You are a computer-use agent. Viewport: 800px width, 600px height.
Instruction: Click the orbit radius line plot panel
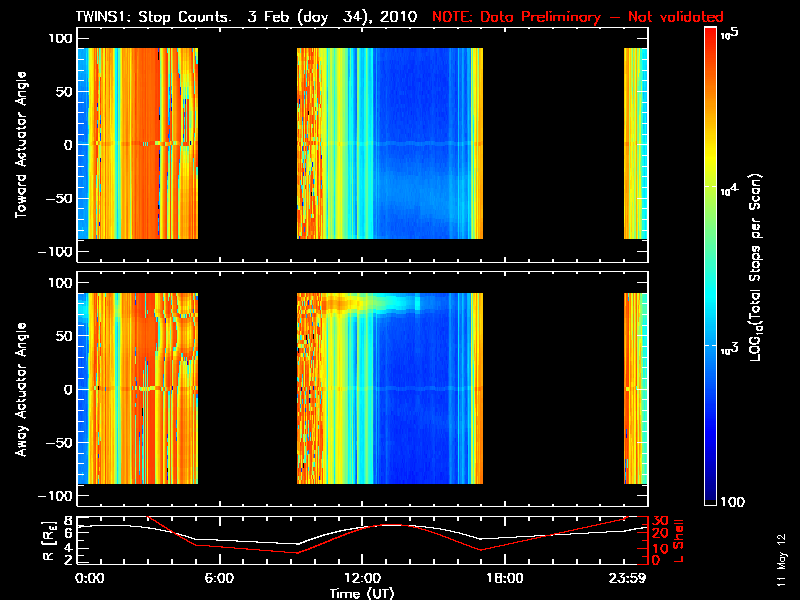click(x=362, y=541)
